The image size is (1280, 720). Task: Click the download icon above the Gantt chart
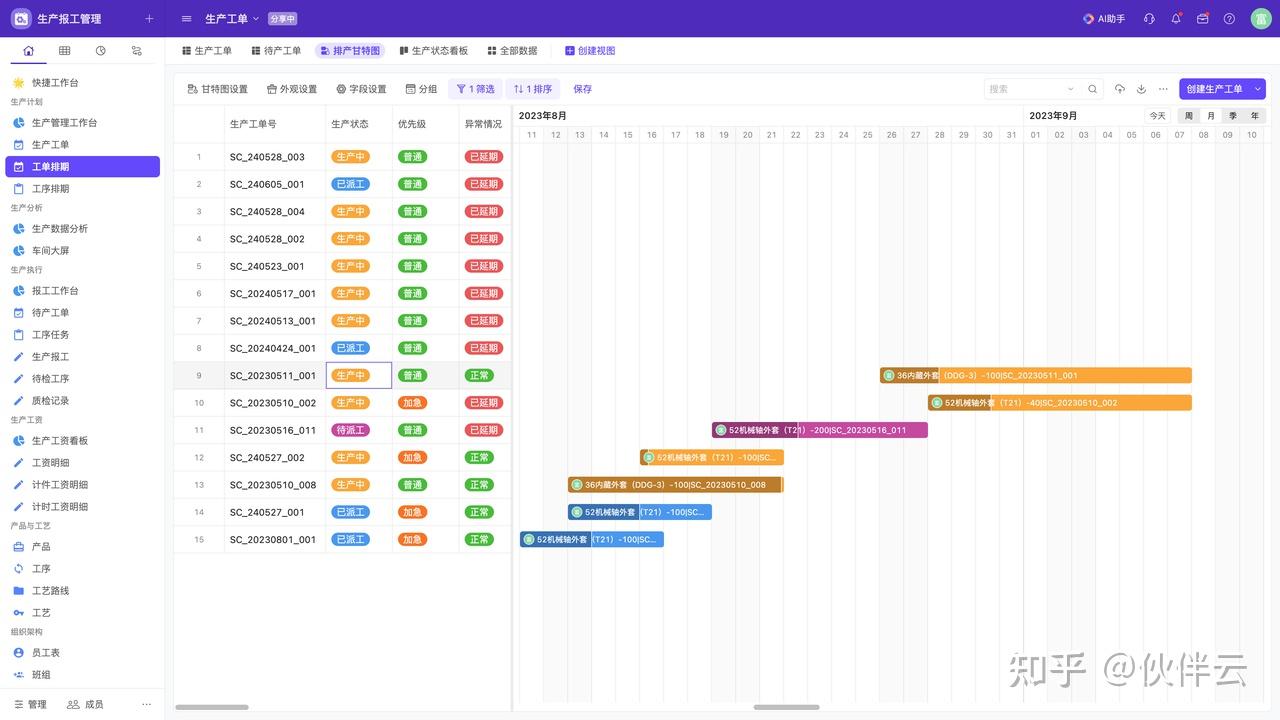pos(1141,88)
